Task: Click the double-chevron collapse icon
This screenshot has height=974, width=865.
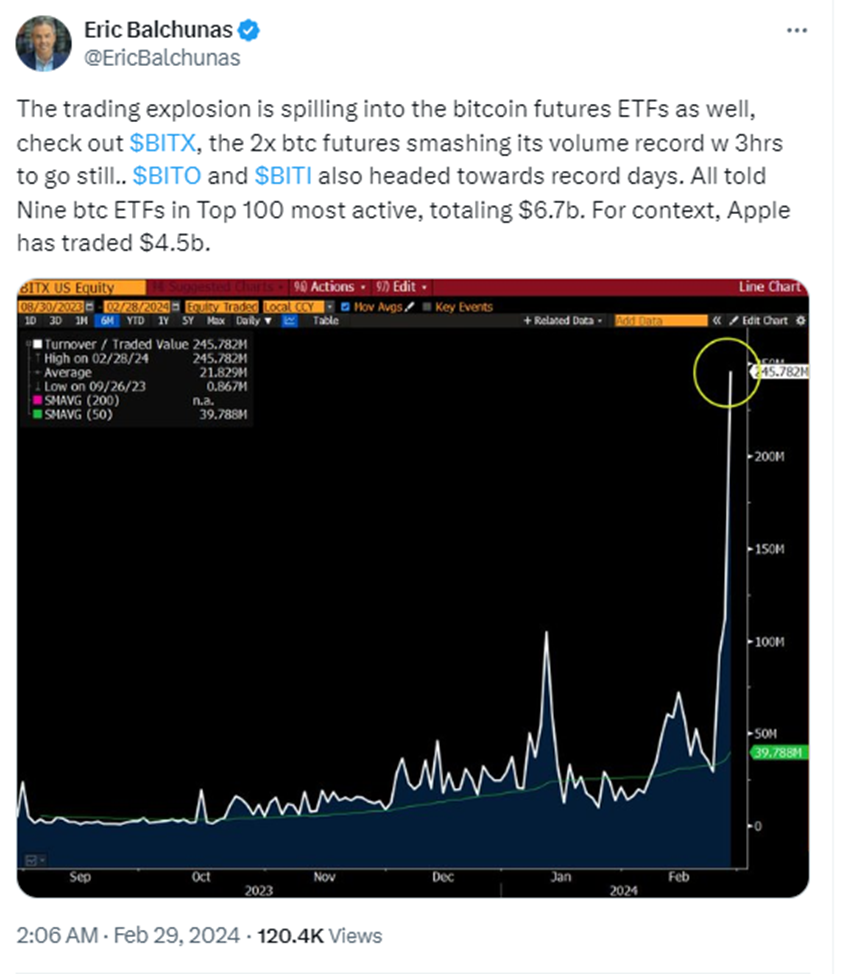Action: [716, 321]
